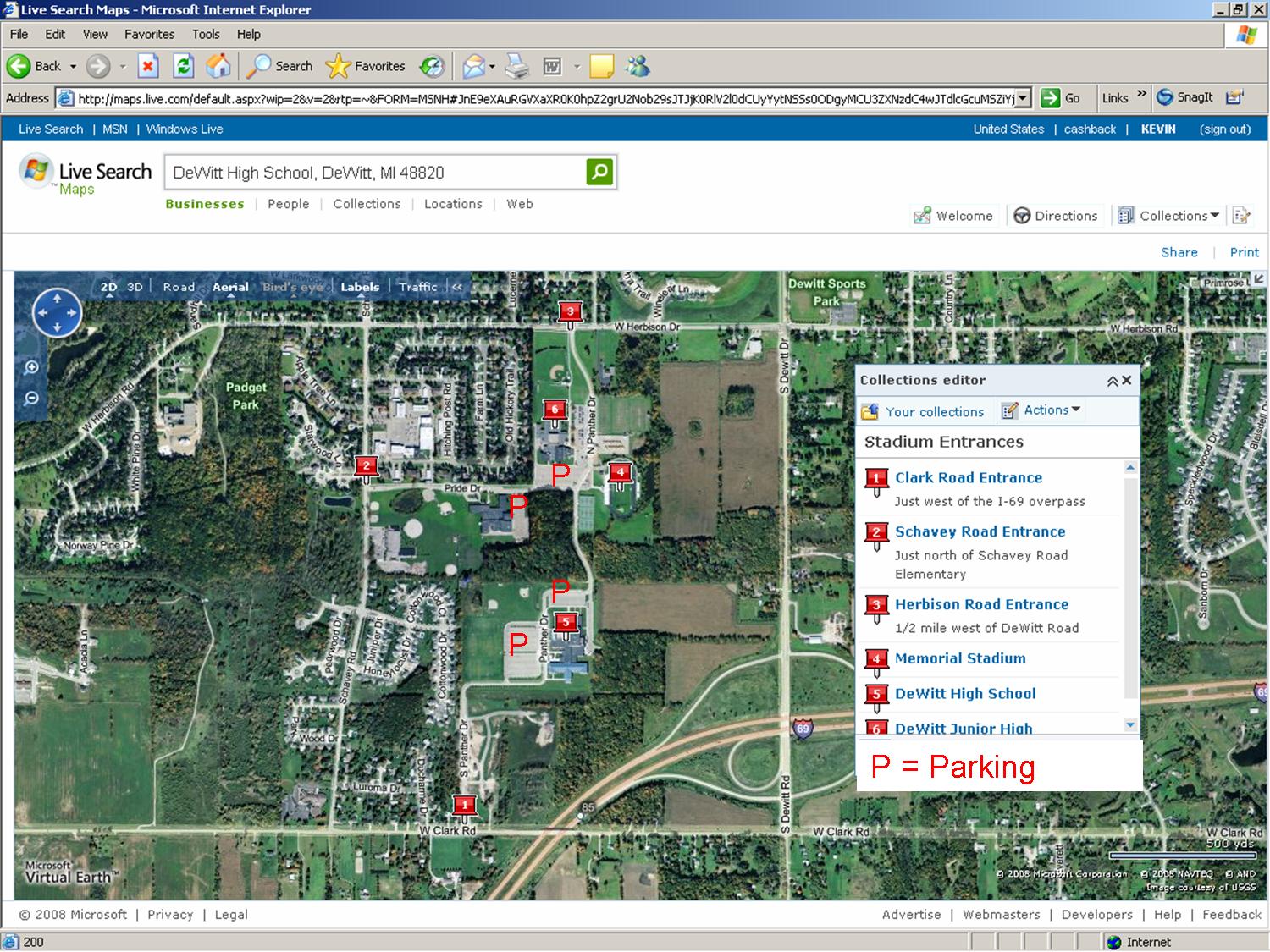Expand the IE Links toolbar chevron

(x=1141, y=95)
